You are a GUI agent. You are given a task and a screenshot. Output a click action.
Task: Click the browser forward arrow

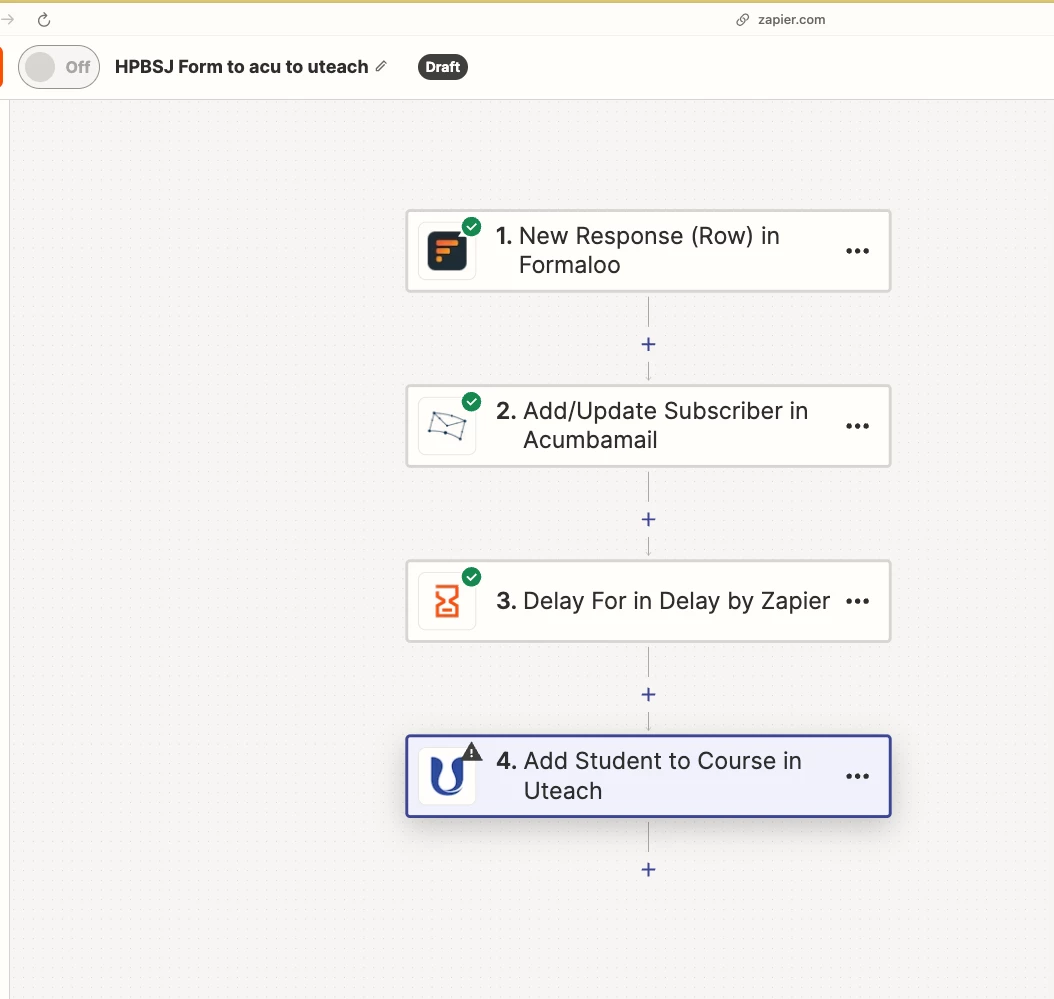click(8, 19)
